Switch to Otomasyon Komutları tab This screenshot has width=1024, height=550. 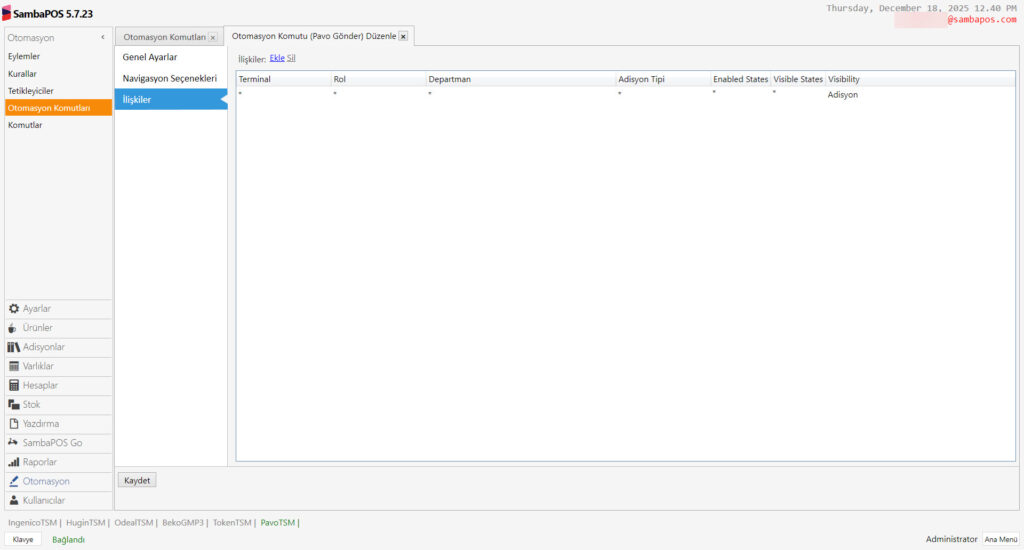click(164, 37)
